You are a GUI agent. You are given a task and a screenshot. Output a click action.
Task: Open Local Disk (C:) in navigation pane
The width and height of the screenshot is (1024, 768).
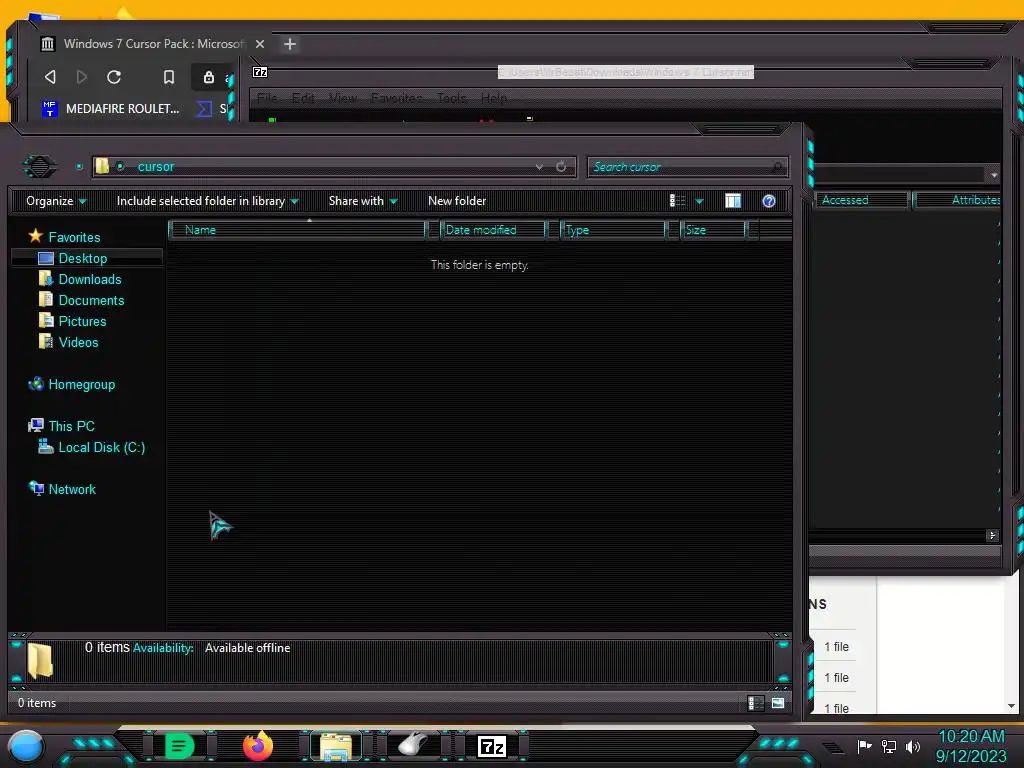pos(91,447)
